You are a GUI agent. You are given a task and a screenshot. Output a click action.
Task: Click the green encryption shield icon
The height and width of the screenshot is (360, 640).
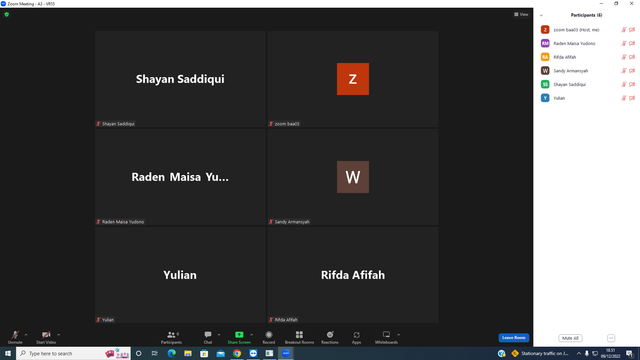point(7,14)
